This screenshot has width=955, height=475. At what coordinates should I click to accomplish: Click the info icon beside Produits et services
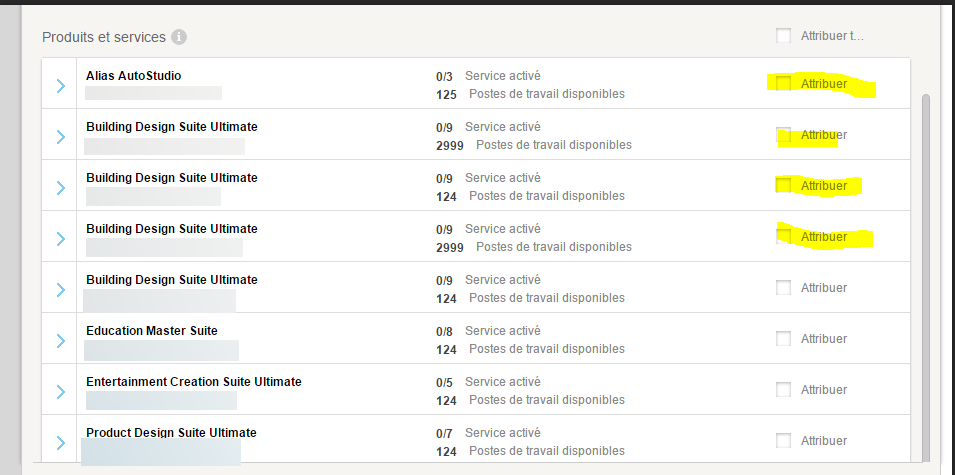coord(179,37)
